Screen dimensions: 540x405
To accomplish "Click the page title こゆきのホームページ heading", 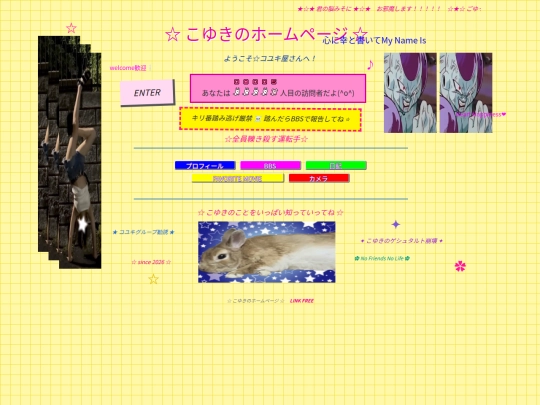I will [x=267, y=34].
